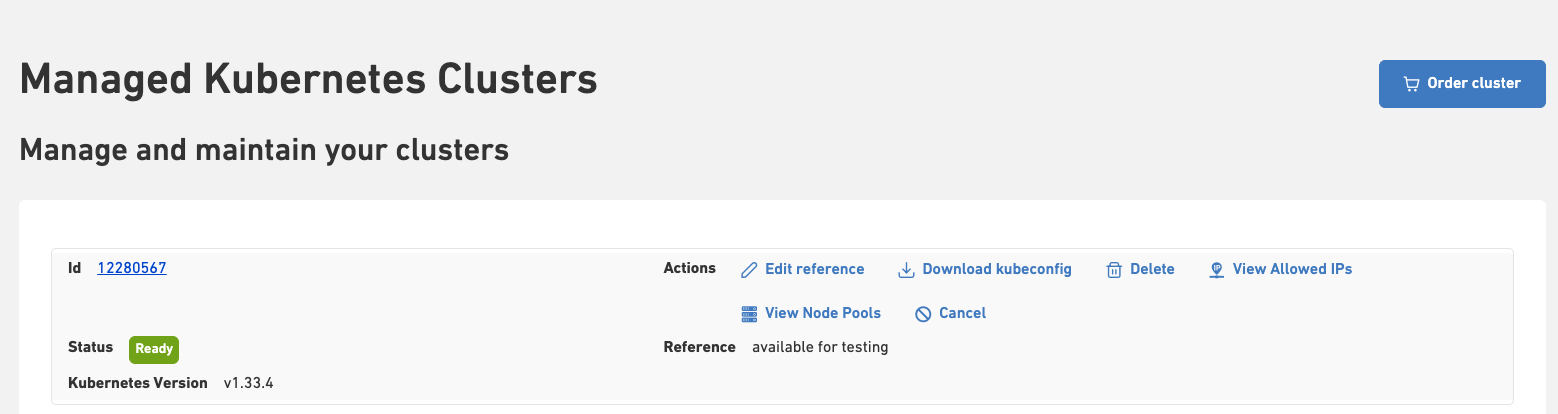The height and width of the screenshot is (414, 1558).
Task: Click the 'Manage and maintain your clusters' subheading
Action: coord(264,150)
